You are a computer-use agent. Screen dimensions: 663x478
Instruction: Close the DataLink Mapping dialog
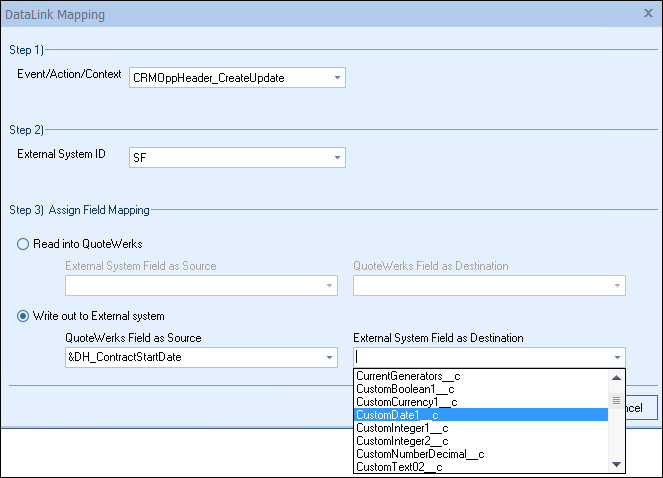pyautogui.click(x=647, y=14)
